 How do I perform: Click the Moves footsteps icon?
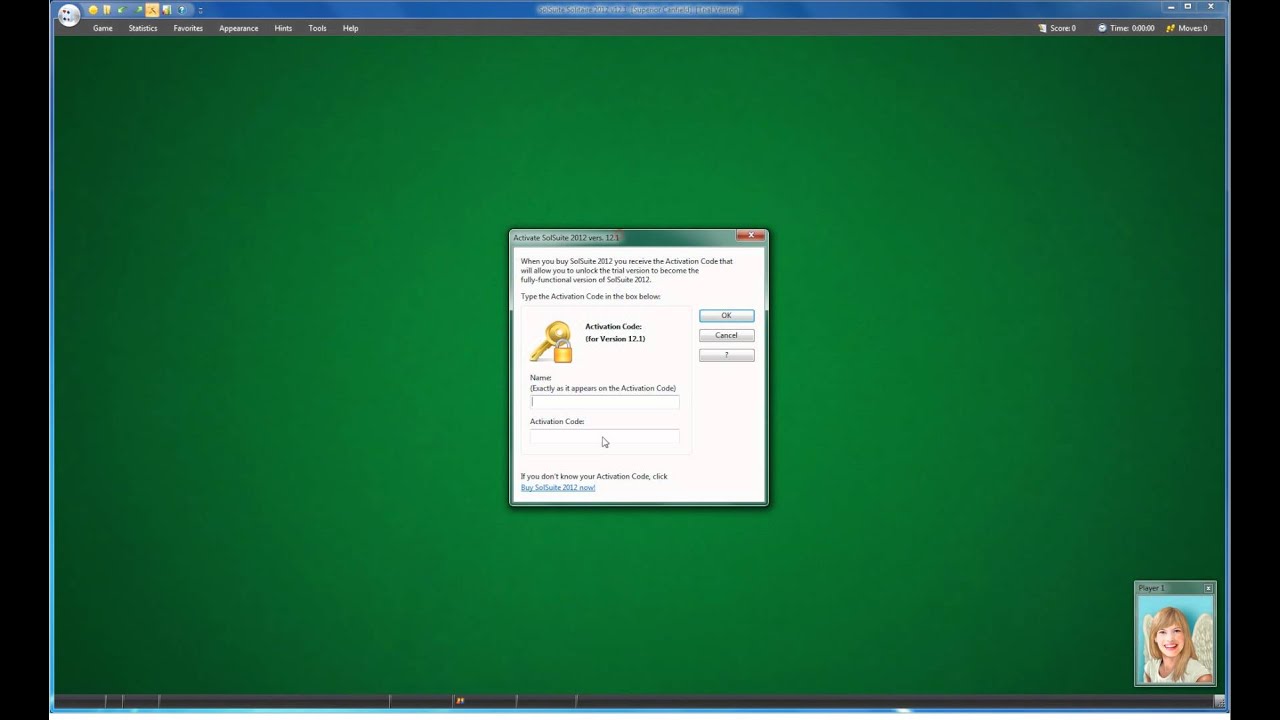[x=1170, y=28]
